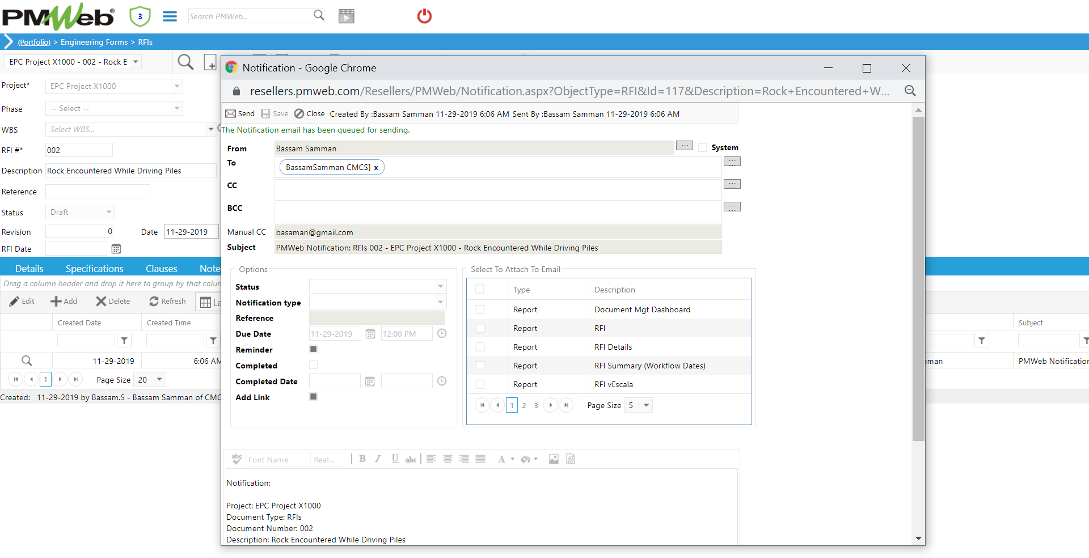Open Due Date calendar picker
1089x558 pixels.
[x=370, y=334]
